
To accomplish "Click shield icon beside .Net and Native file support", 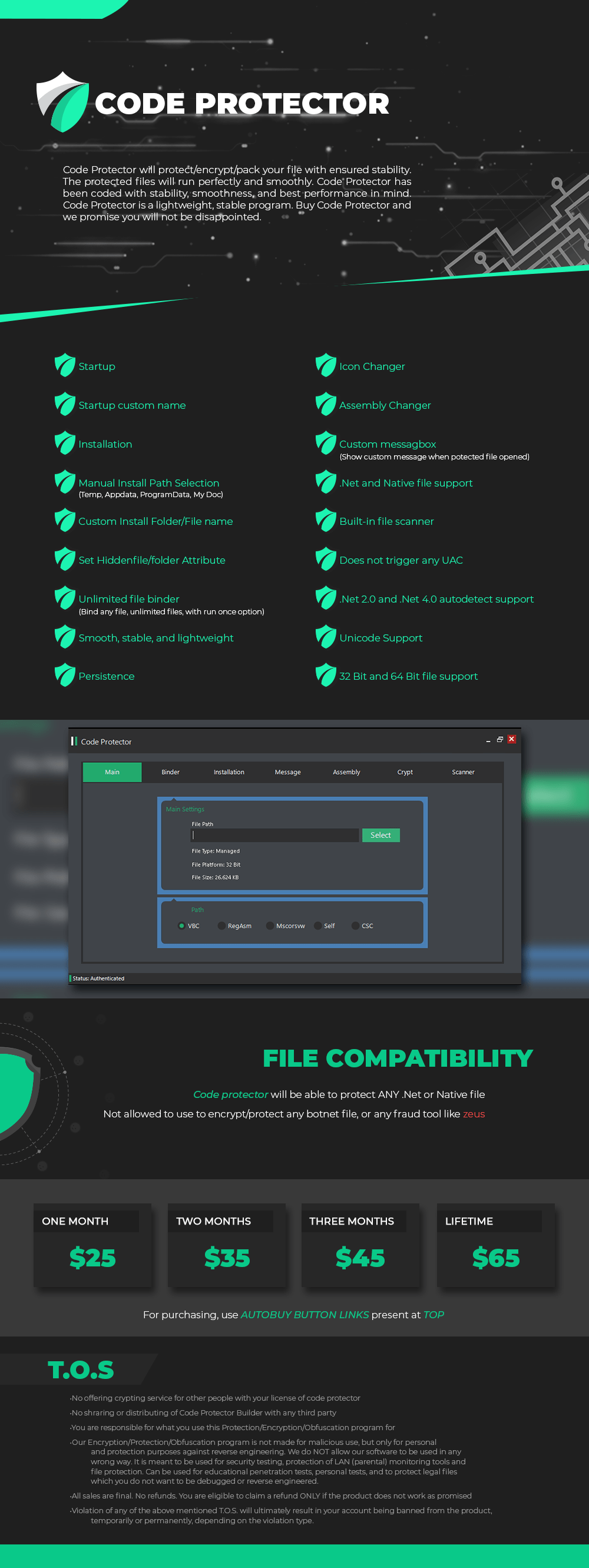I will (x=326, y=482).
